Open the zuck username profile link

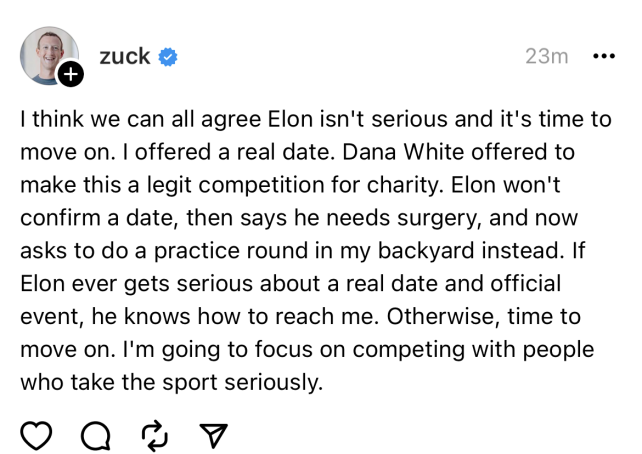(x=125, y=56)
